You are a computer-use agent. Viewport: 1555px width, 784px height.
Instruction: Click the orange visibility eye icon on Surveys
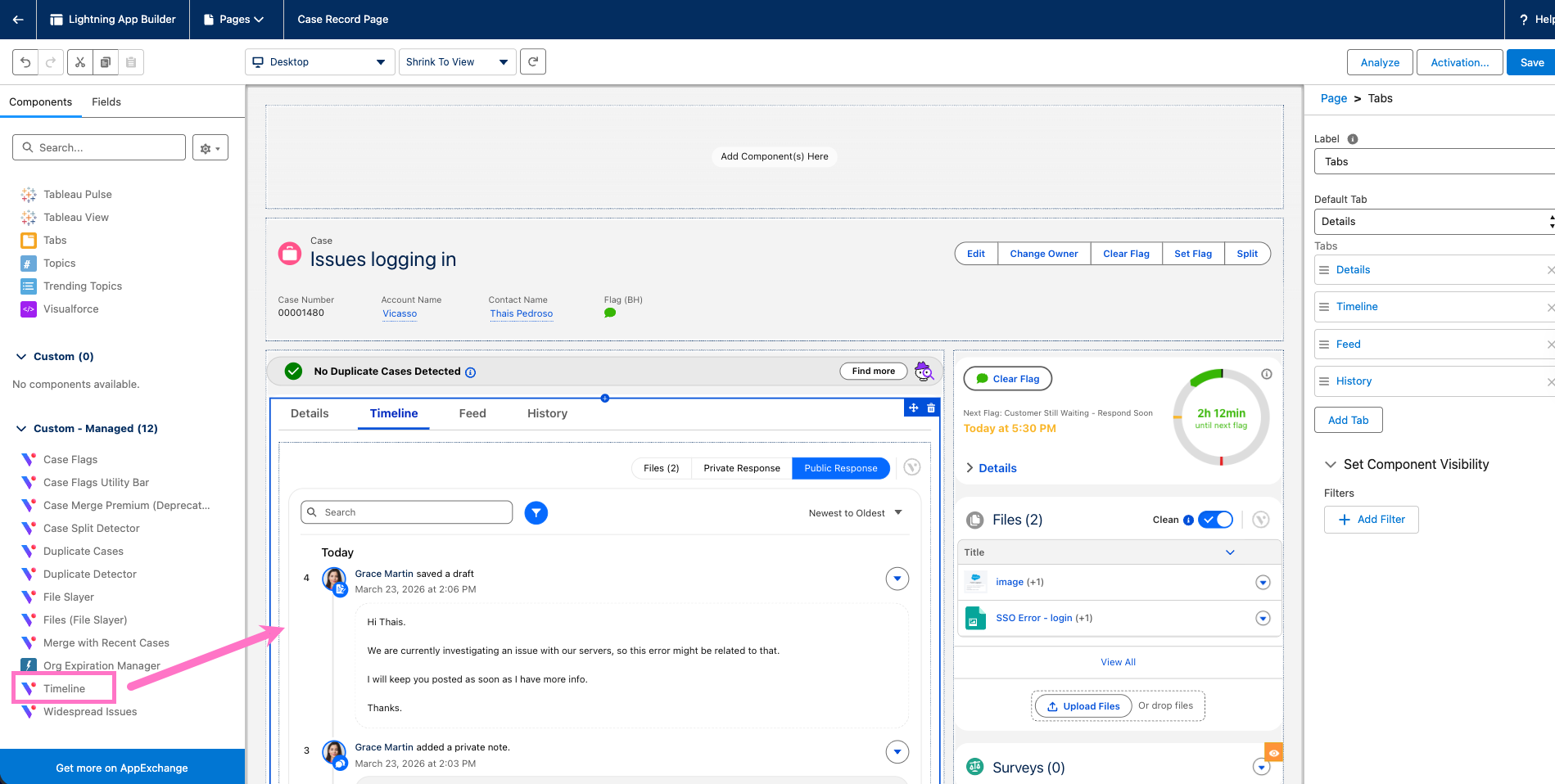[1274, 753]
